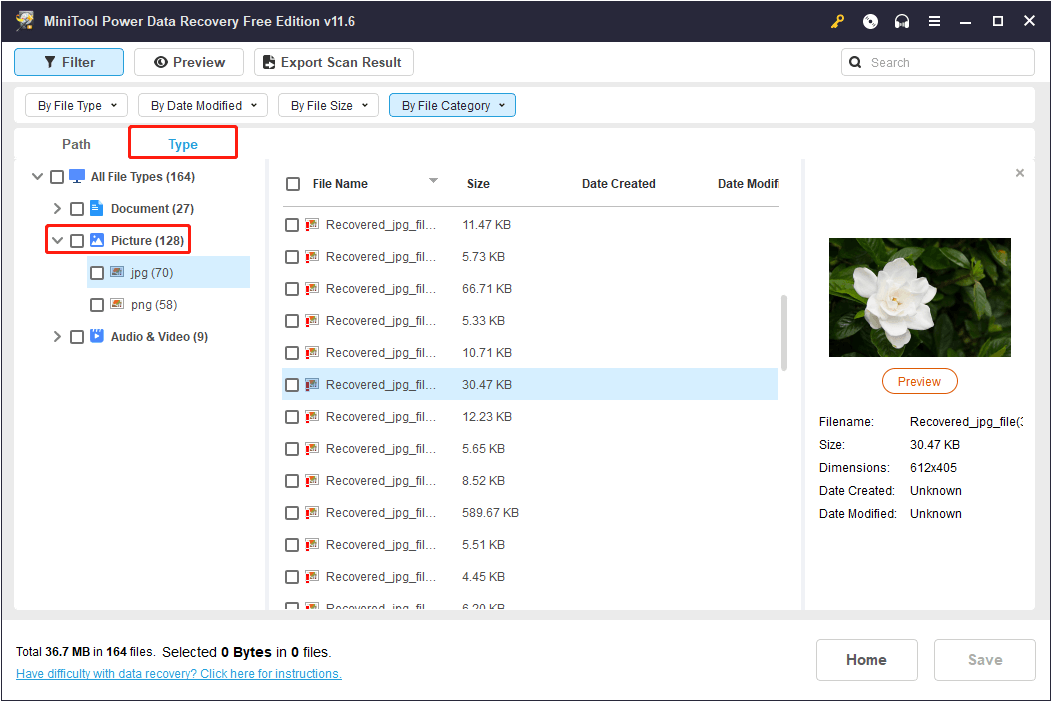Open the By File Type dropdown
The width and height of the screenshot is (1054, 703).
[x=76, y=106]
